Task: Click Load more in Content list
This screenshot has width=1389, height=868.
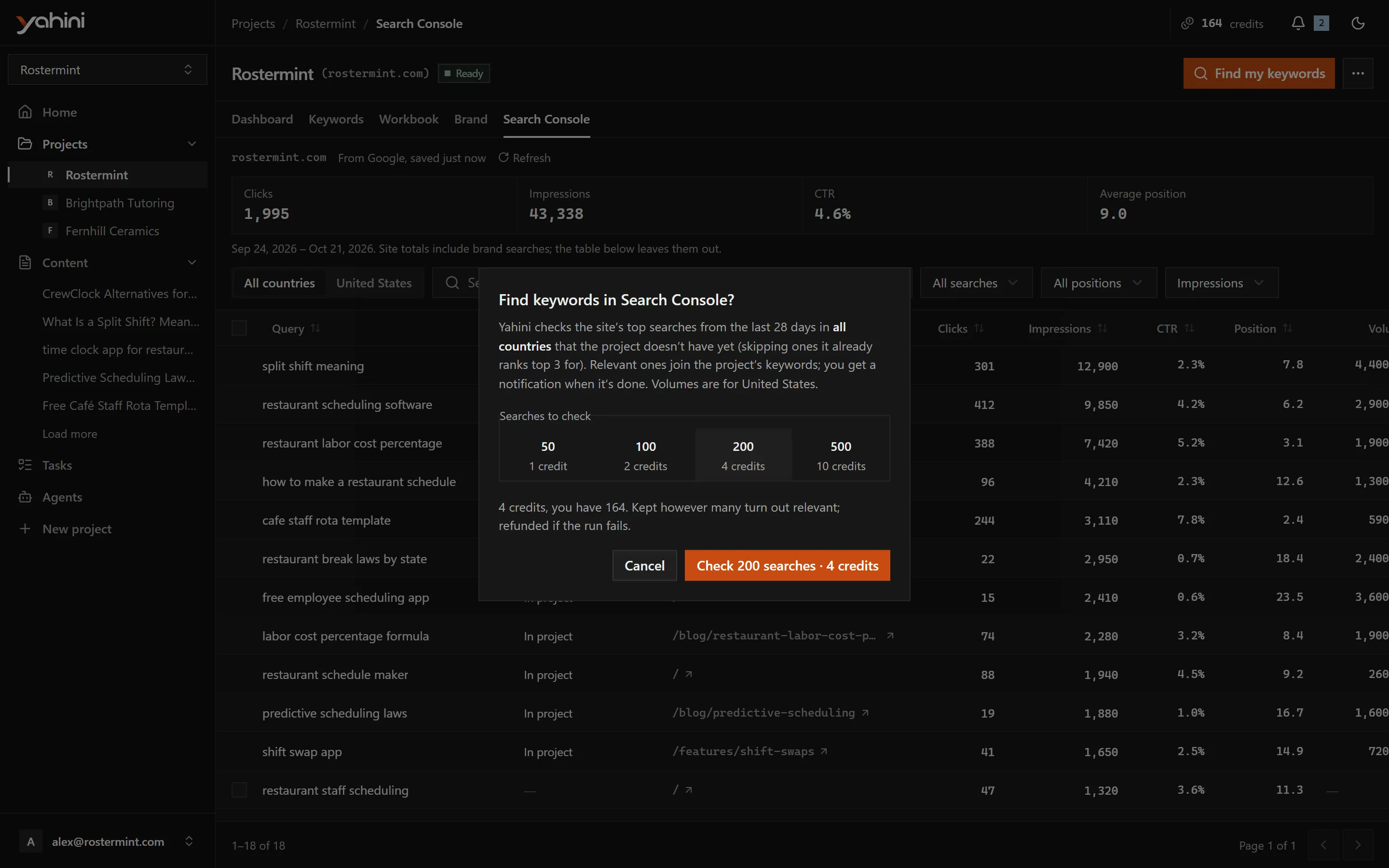Action: 70,434
